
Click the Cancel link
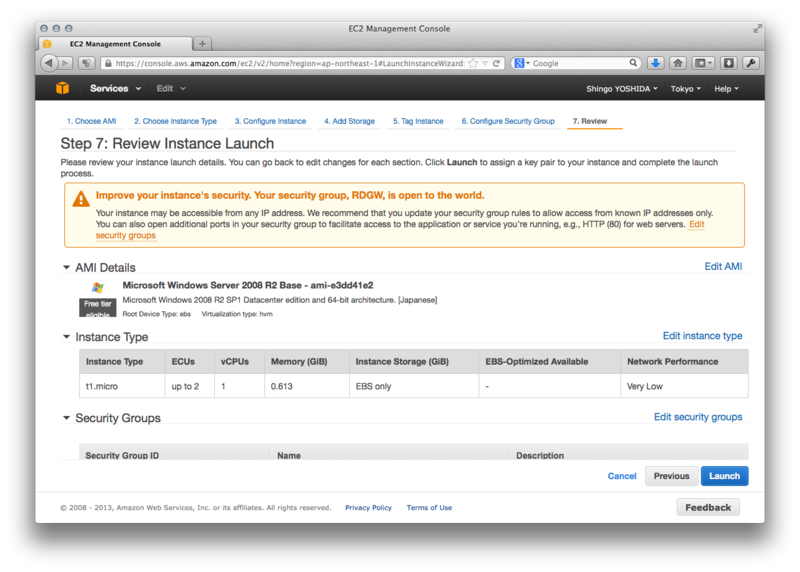(622, 476)
